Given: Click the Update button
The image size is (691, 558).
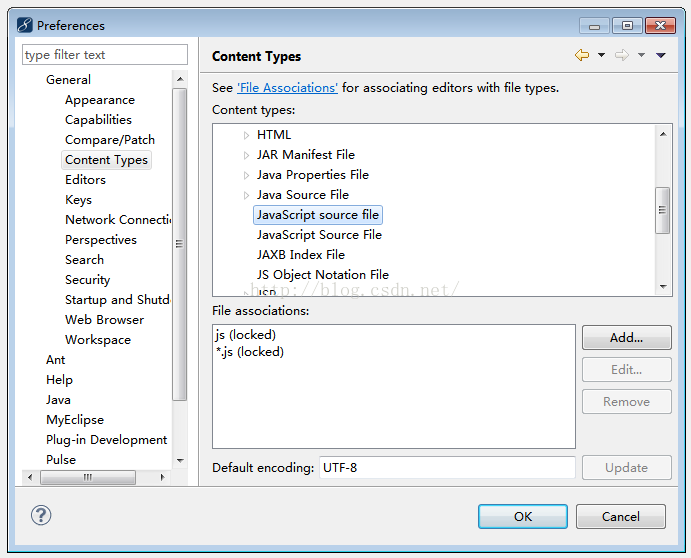Looking at the screenshot, I should (x=627, y=468).
